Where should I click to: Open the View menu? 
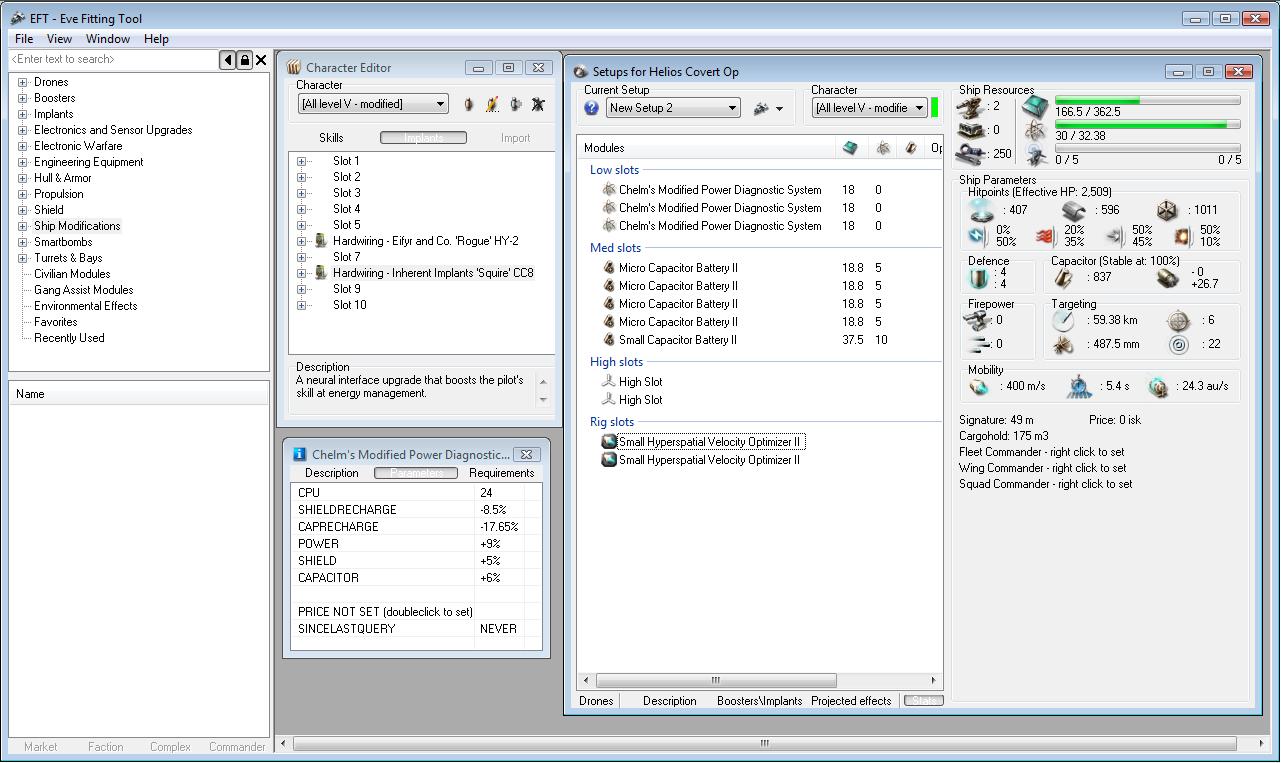[59, 39]
